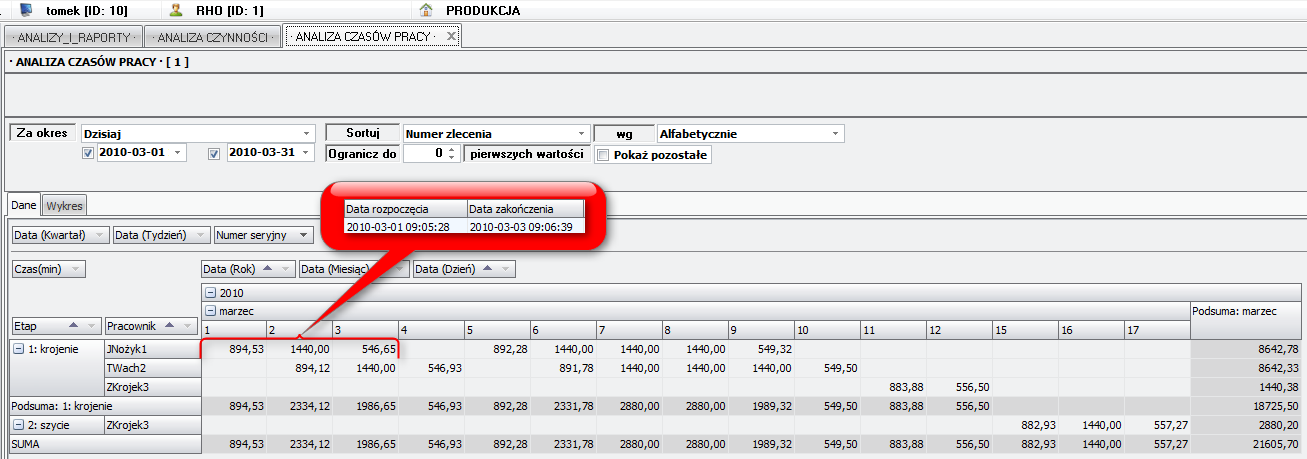Click the Ogranicz do label
The height and width of the screenshot is (459, 1307).
362,154
